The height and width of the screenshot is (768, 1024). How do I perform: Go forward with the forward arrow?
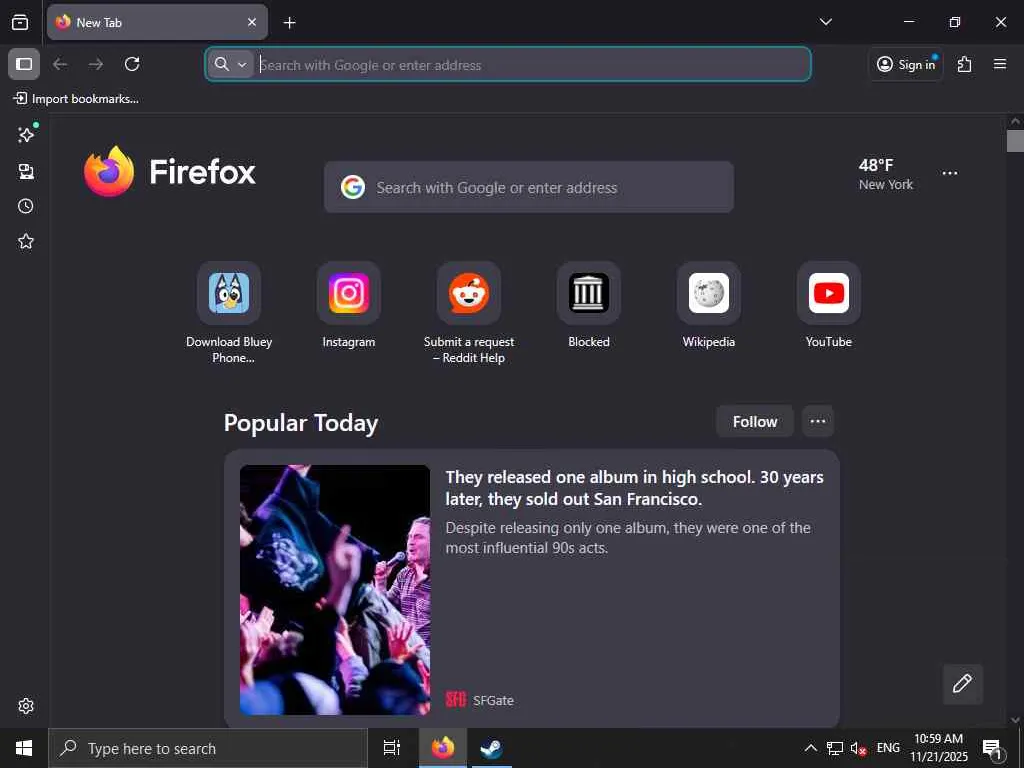click(x=96, y=64)
